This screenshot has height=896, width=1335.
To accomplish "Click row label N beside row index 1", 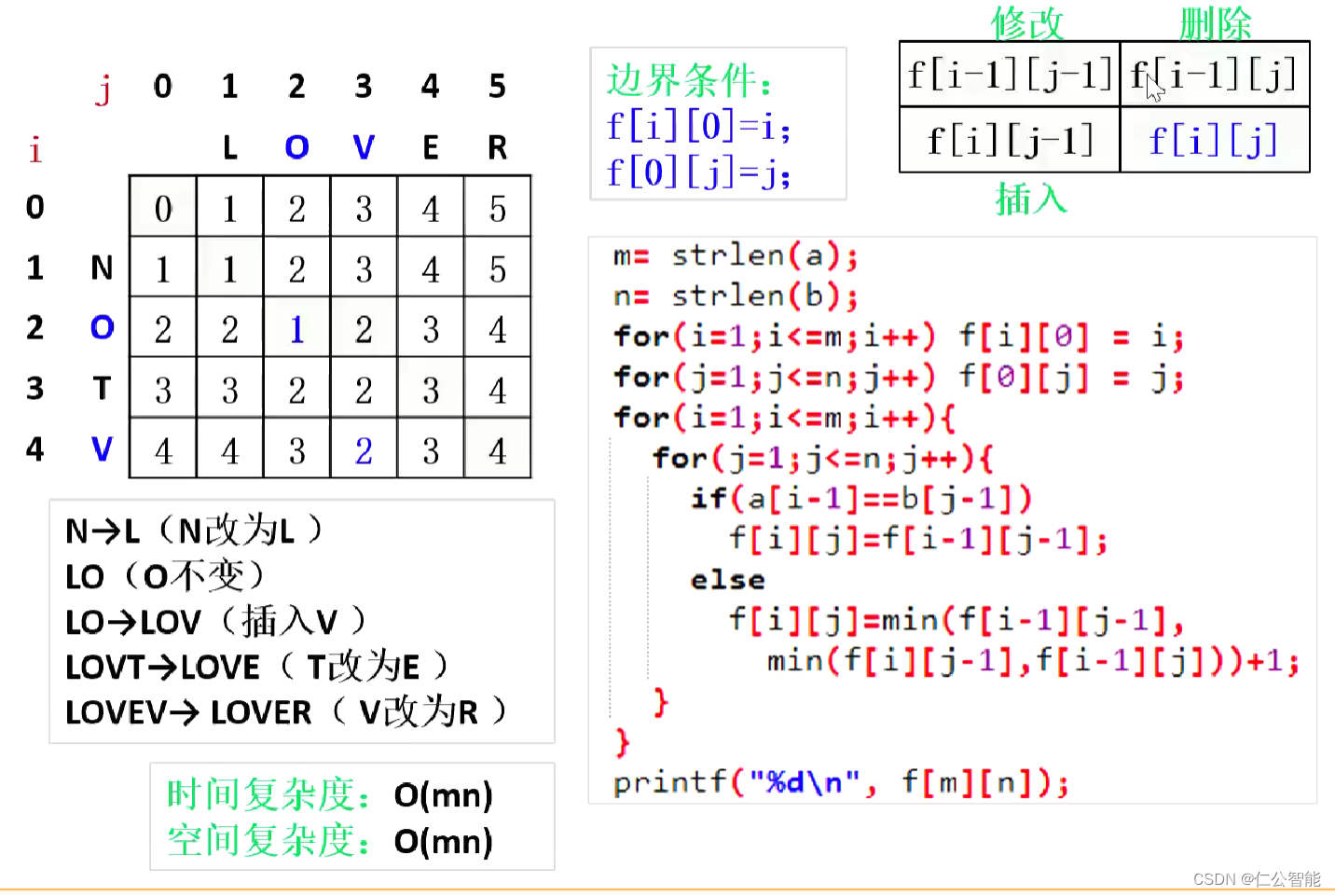I will 102,269.
